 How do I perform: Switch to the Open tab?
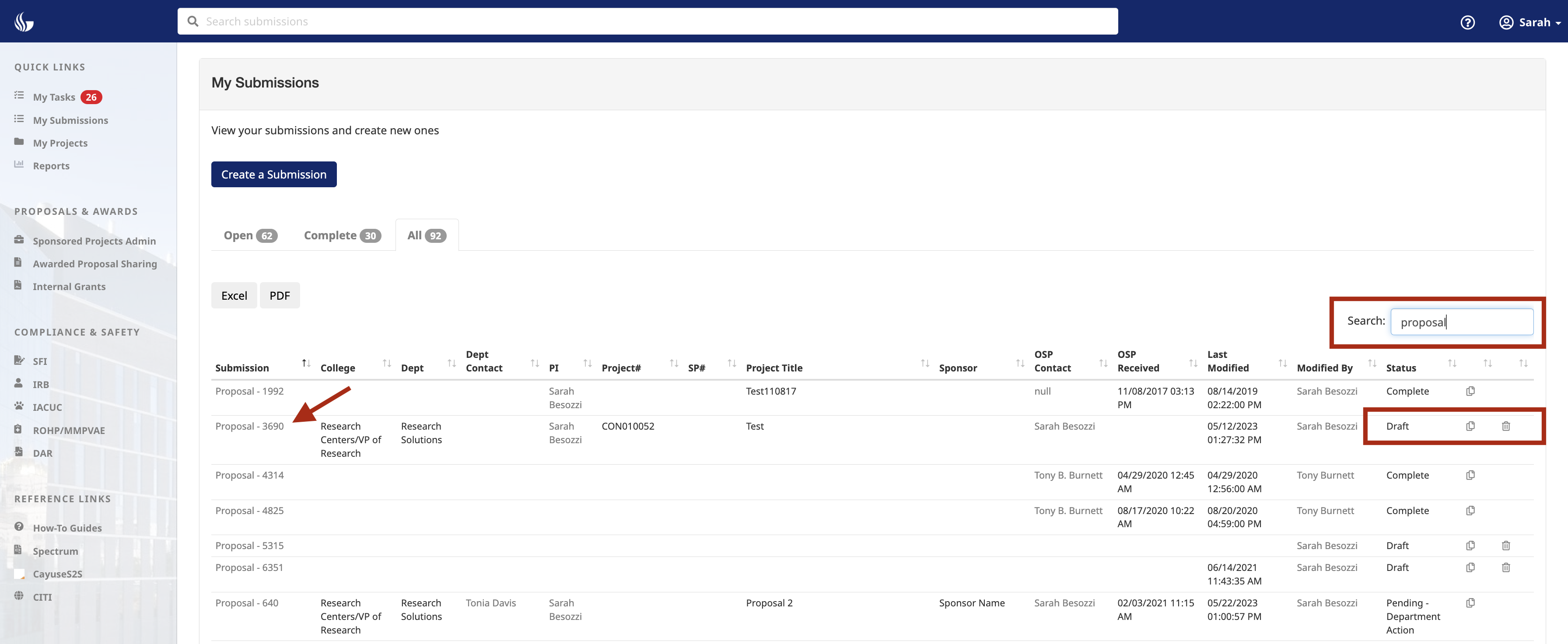pos(249,235)
